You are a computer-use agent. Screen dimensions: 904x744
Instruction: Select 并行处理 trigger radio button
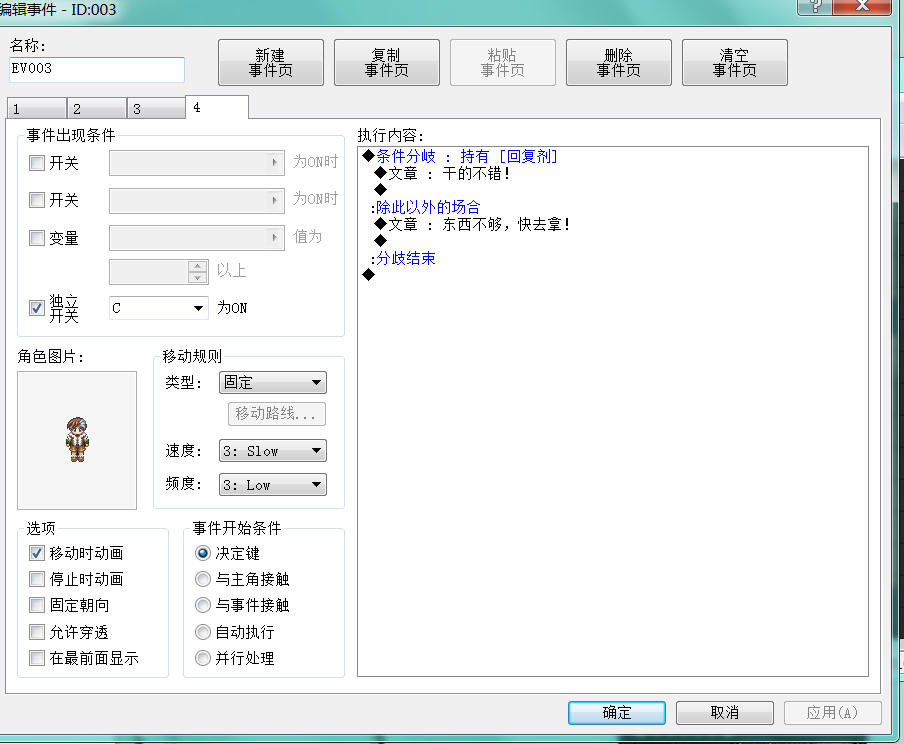pos(203,658)
